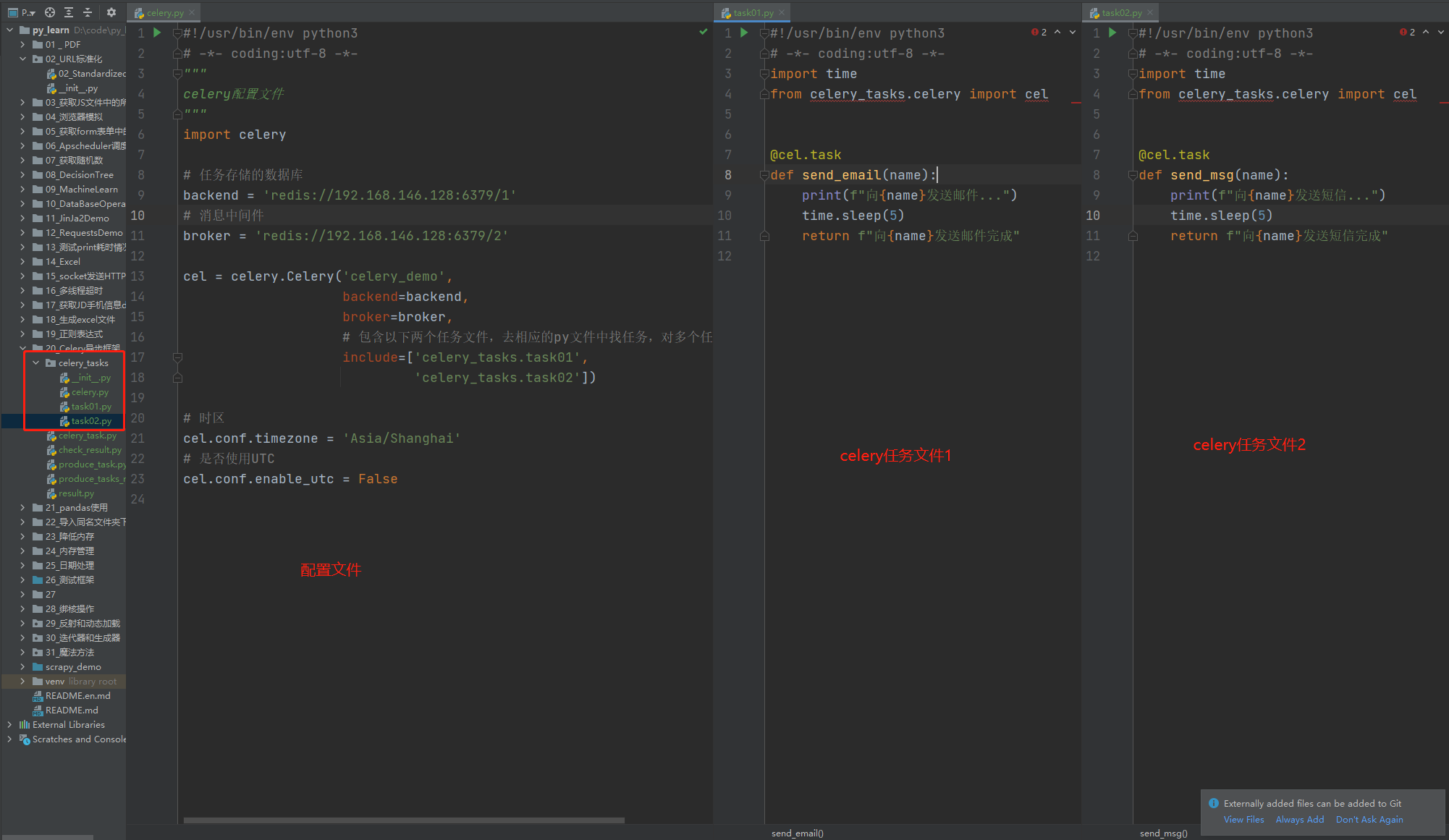Viewport: 1449px width, 840px height.
Task: Select celery.py in celery_tasks folder
Action: [x=90, y=391]
